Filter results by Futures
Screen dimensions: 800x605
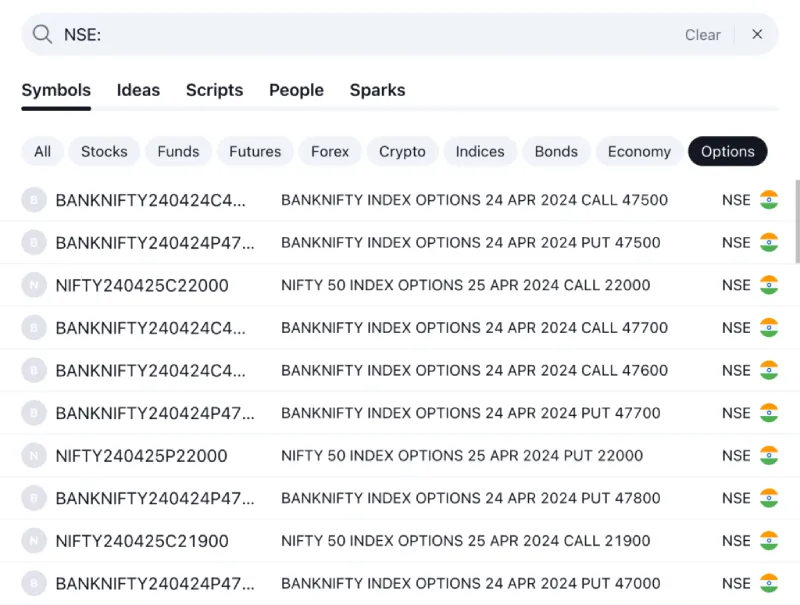click(x=255, y=152)
